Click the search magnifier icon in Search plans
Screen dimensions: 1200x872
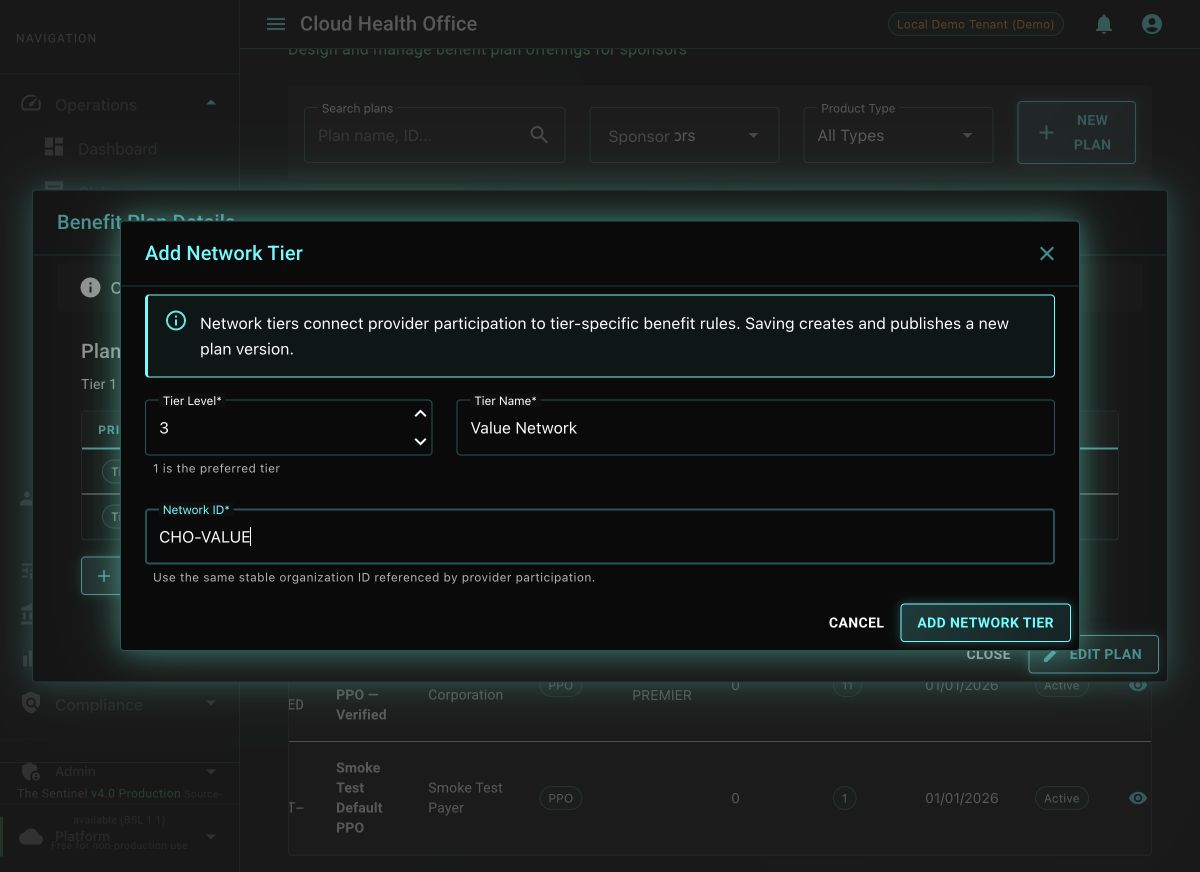tap(539, 135)
